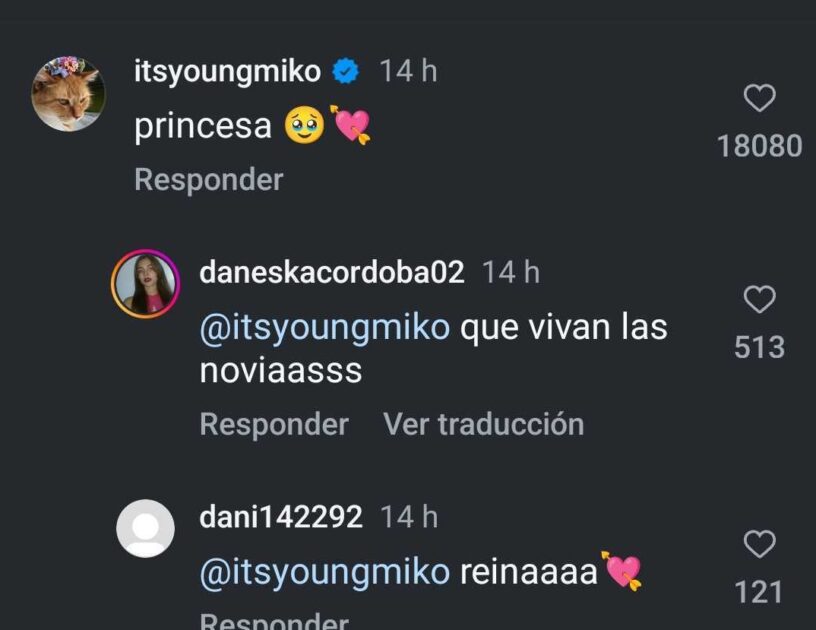Tap itsyoungmiko's verified badge

(x=347, y=72)
